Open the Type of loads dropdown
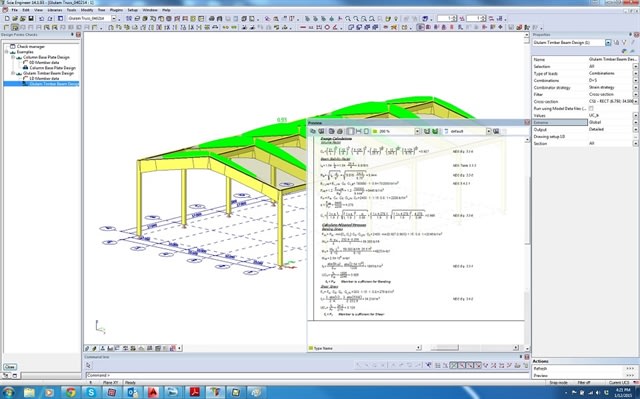This screenshot has width=640, height=399. 636,73
